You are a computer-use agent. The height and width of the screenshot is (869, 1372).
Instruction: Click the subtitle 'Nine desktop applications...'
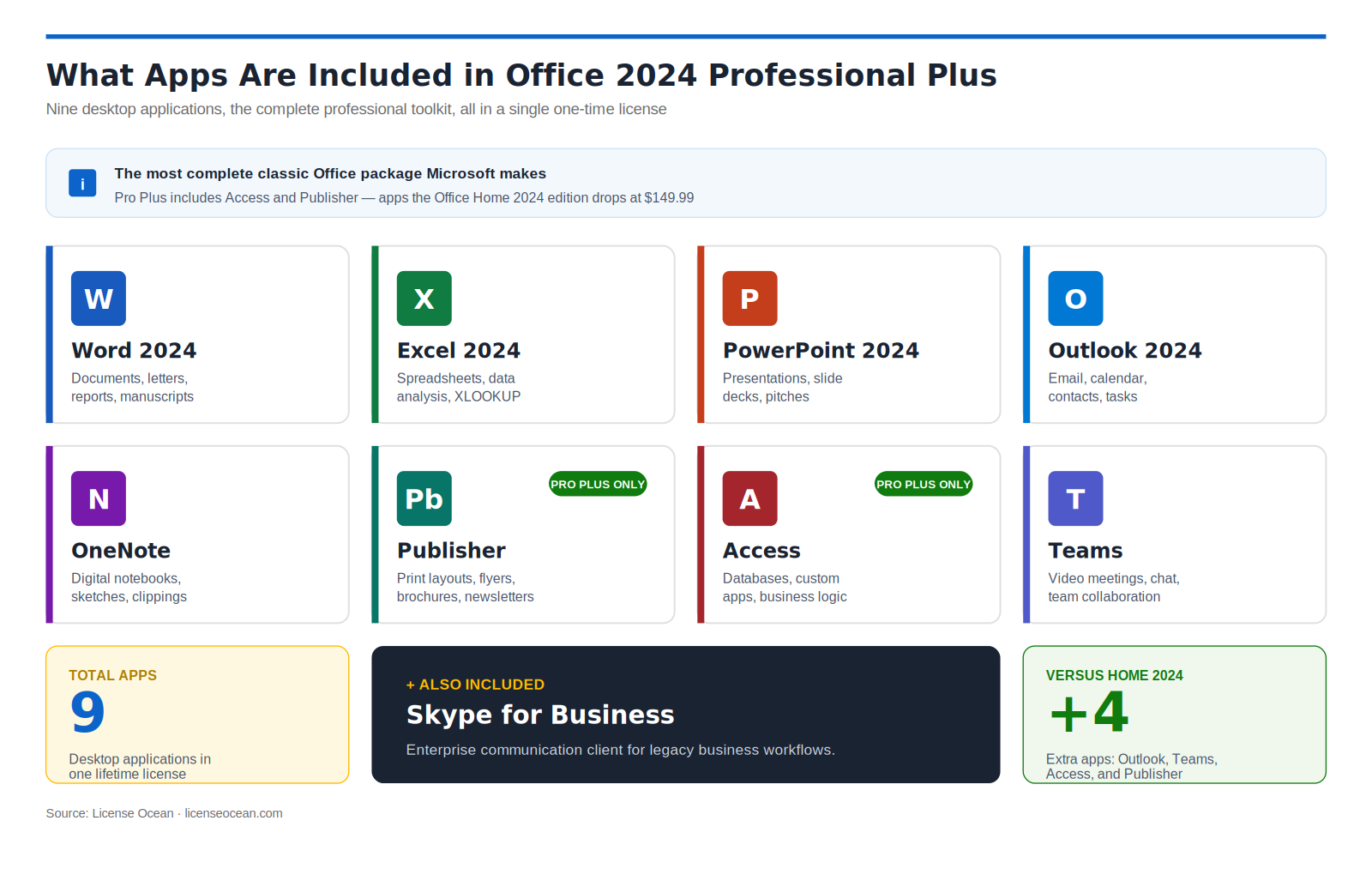[x=356, y=109]
